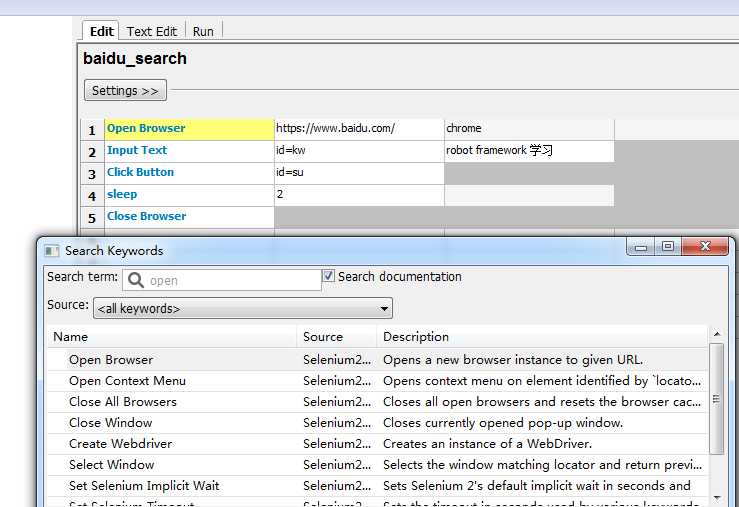Click the Search Keywords window icon
Image resolution: width=739 pixels, height=507 pixels.
pyautogui.click(x=51, y=251)
